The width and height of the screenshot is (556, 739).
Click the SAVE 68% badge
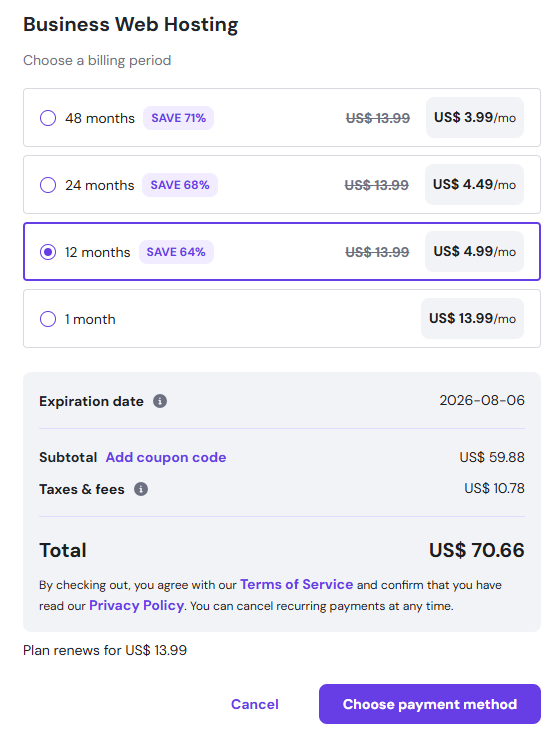click(180, 185)
